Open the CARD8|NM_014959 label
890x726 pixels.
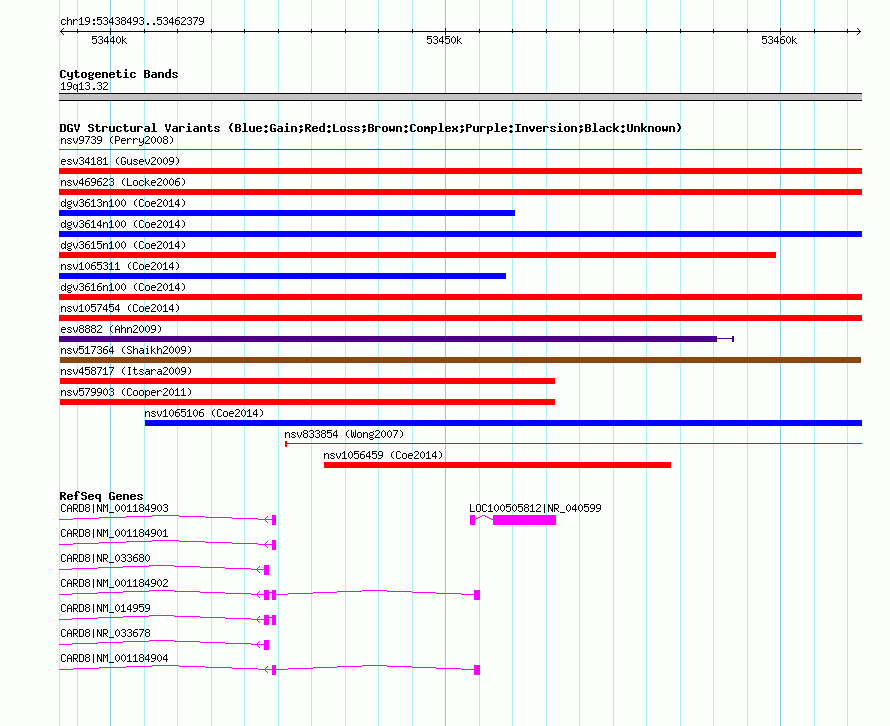pos(105,608)
